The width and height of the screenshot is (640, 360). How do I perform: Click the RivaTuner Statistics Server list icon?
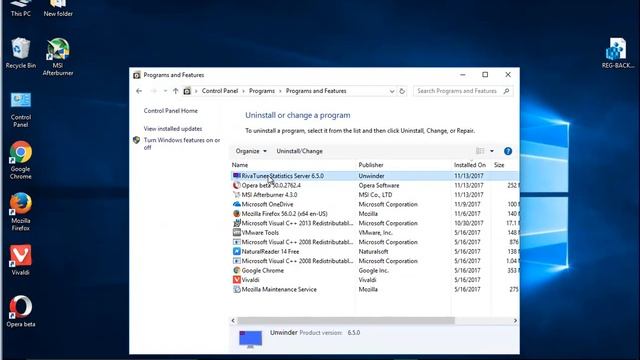coord(236,176)
